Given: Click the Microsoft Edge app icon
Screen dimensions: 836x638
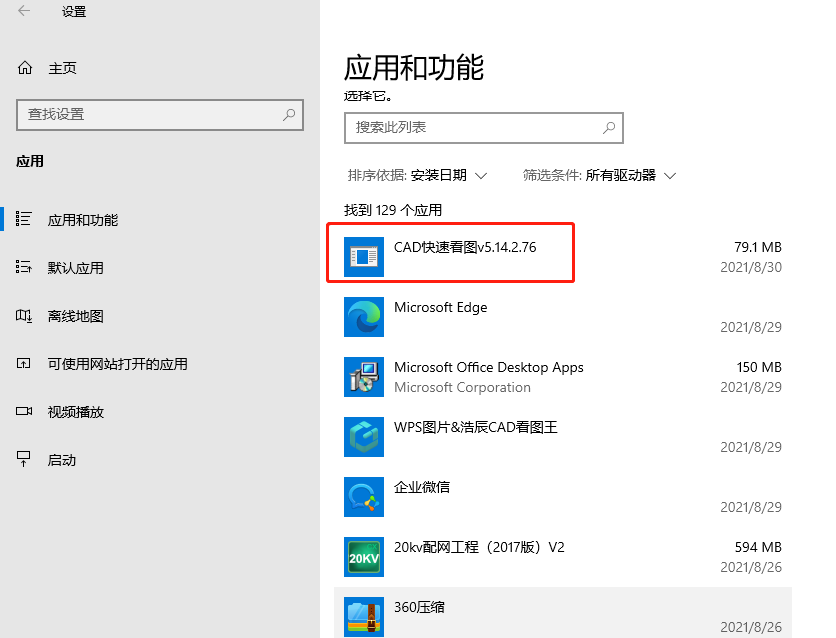Looking at the screenshot, I should [x=364, y=317].
